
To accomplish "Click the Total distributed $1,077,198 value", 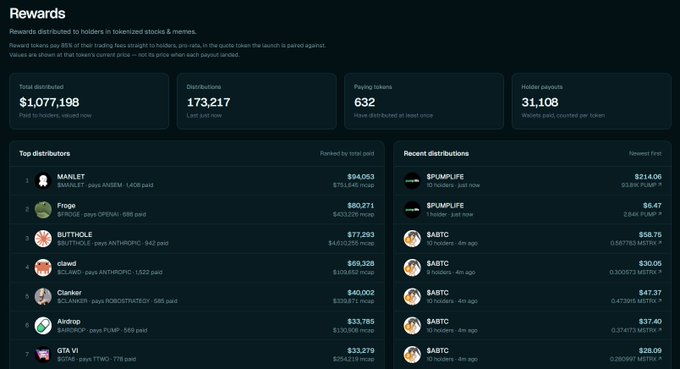I will click(49, 102).
